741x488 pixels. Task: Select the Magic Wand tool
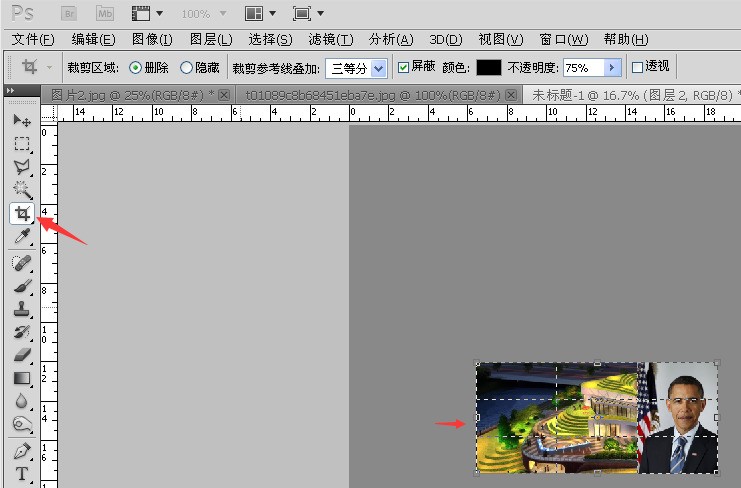(22, 190)
